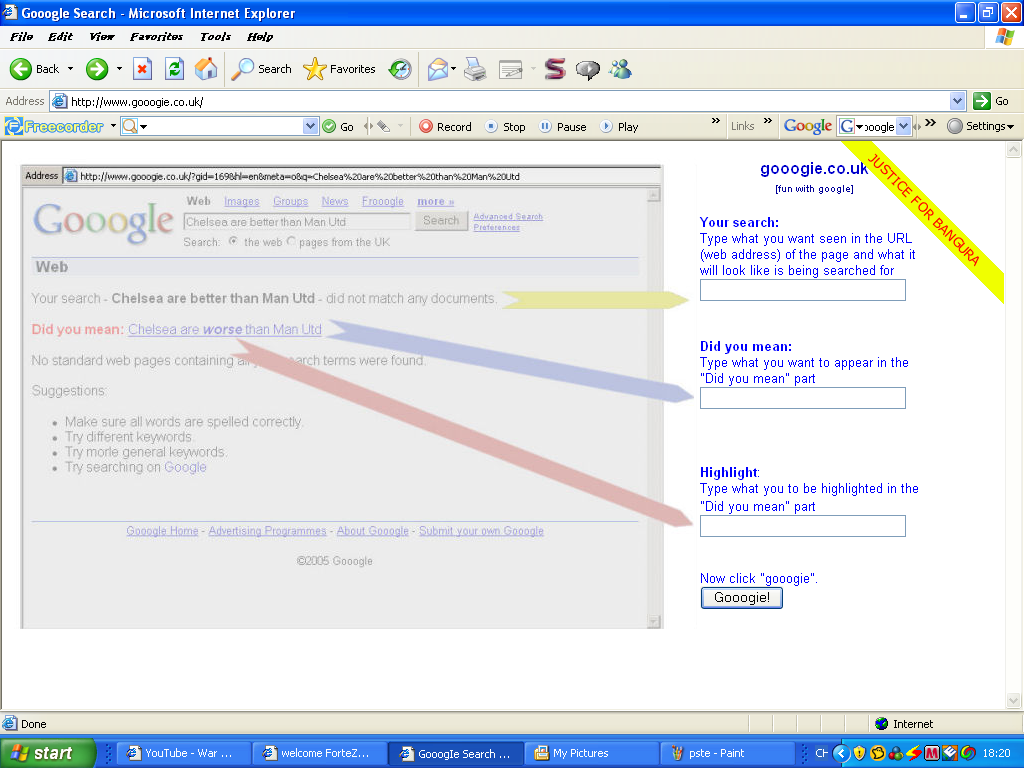Go to Home page icon
The image size is (1024, 768).
206,69
